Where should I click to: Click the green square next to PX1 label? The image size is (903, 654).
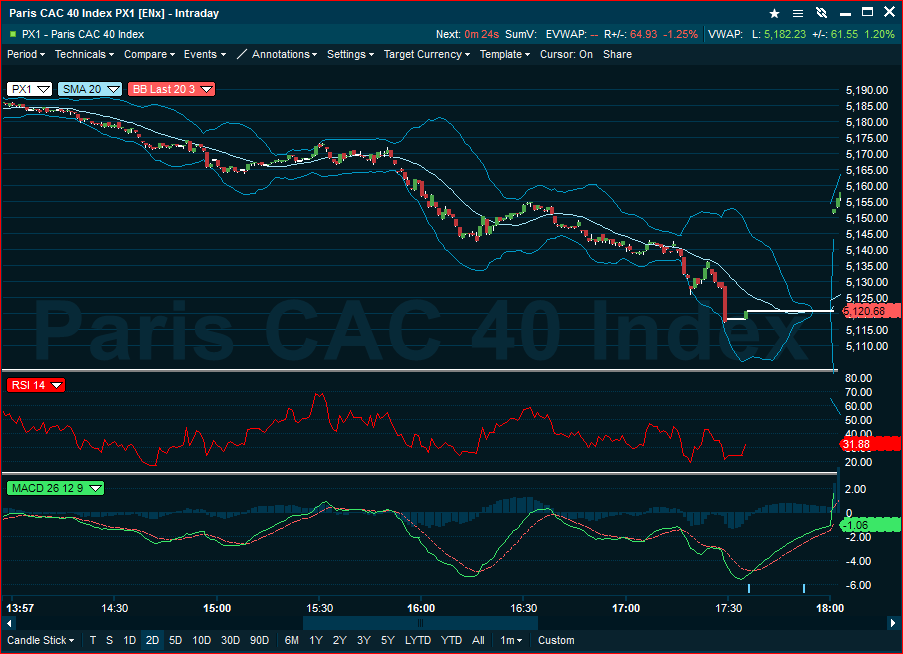(13, 35)
